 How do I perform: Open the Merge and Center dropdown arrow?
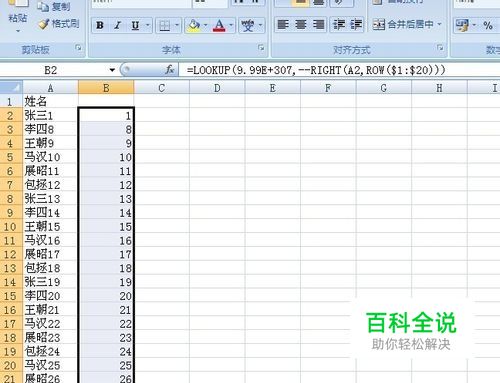point(439,24)
